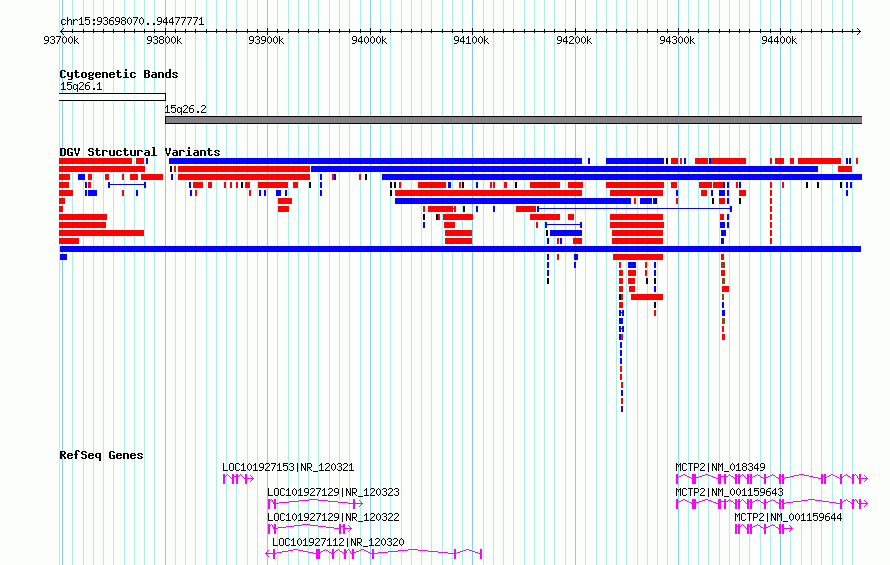
Task: Select the MCTP2 NM_001159644 transcript glyph
Action: [764, 529]
